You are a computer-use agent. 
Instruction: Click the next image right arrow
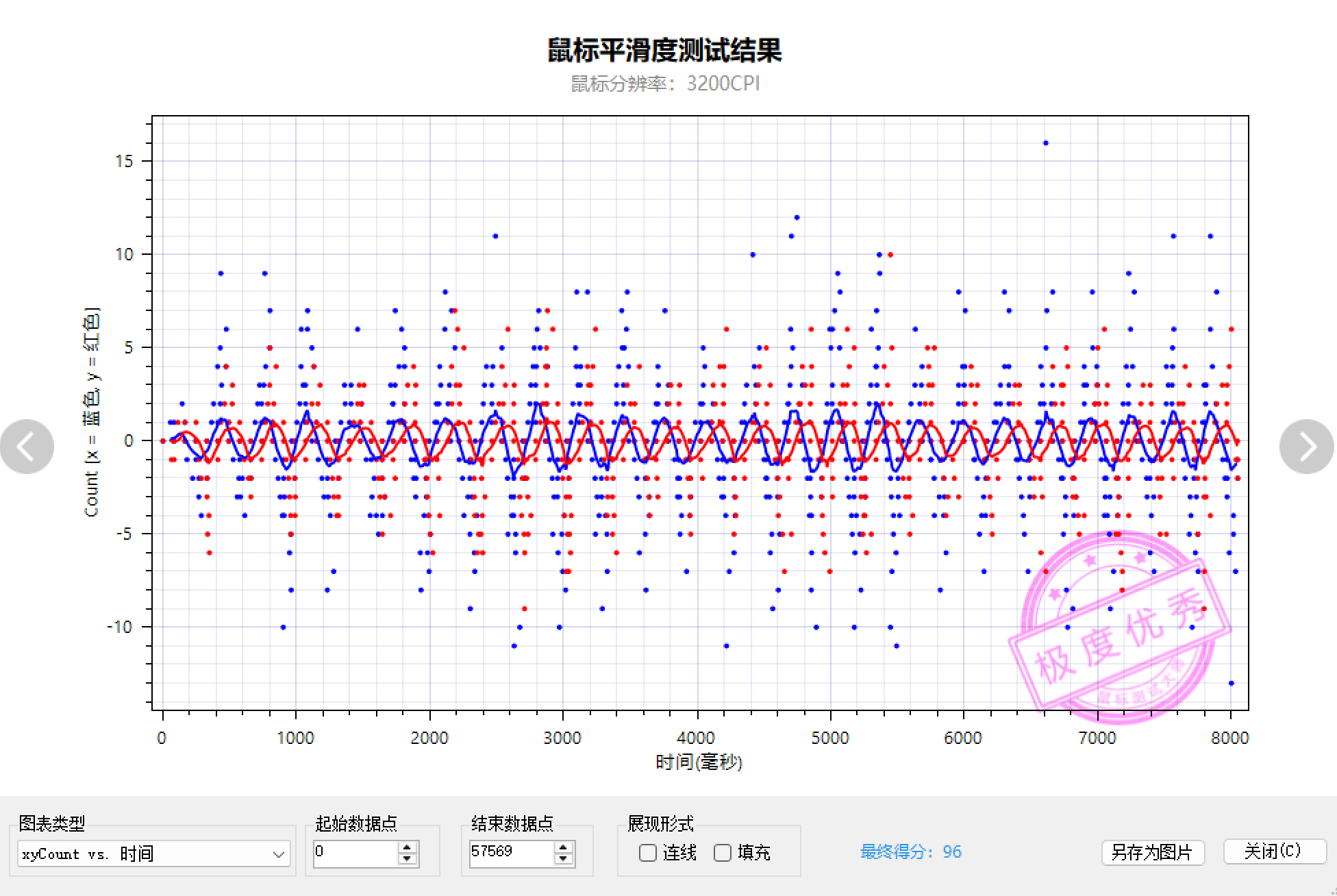[1306, 447]
